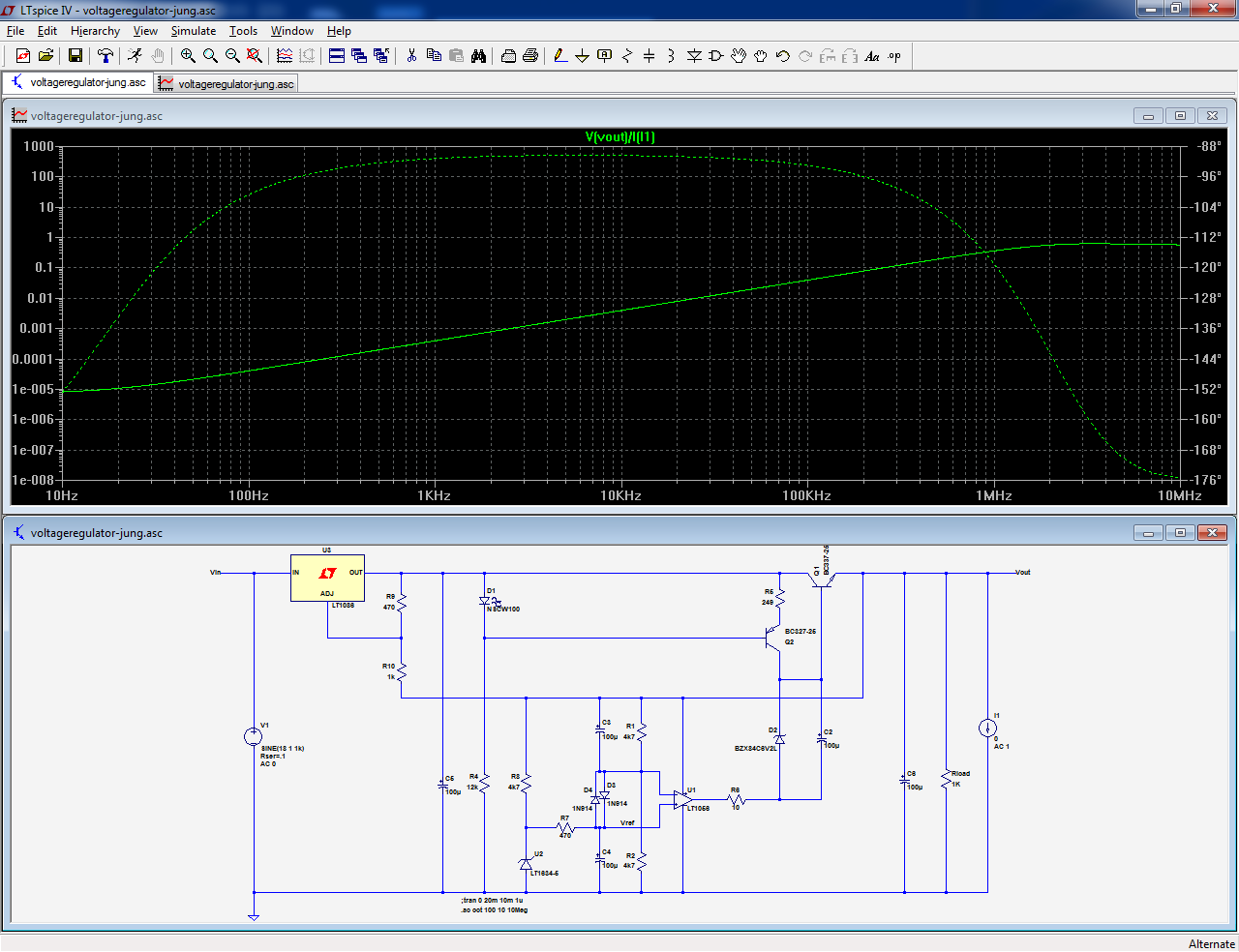Click the U1 LT1056 op-amp symbol
Viewport: 1239px width, 952px height.
(682, 800)
